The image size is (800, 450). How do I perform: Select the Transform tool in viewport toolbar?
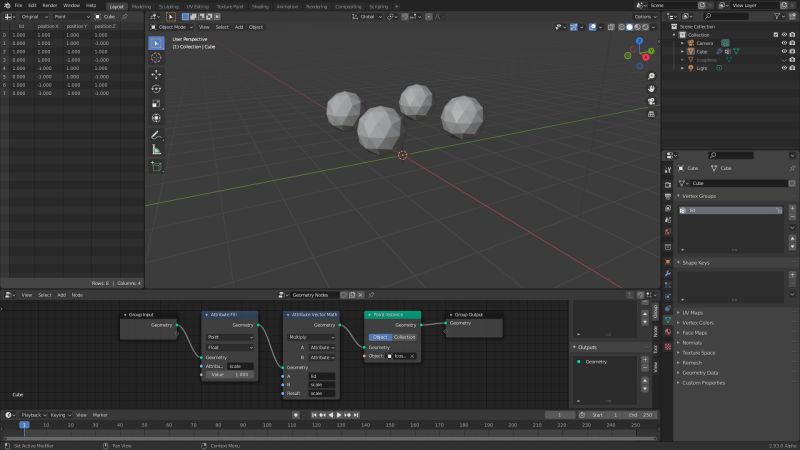click(x=156, y=118)
